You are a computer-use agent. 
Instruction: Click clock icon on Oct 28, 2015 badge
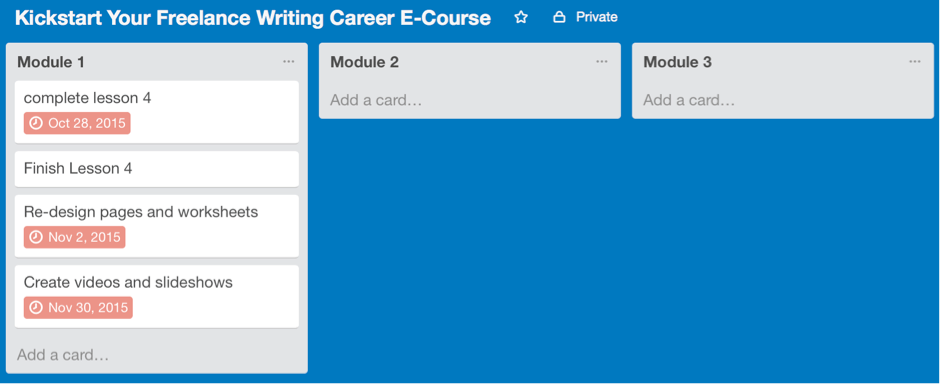(36, 123)
